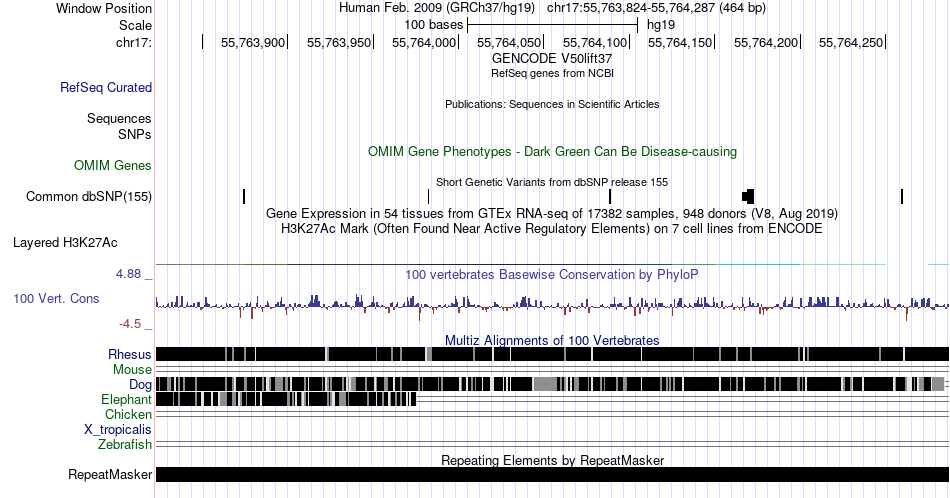Click Short Genetic Variants from dbSNP title
The width and height of the screenshot is (950, 498).
pos(552,182)
